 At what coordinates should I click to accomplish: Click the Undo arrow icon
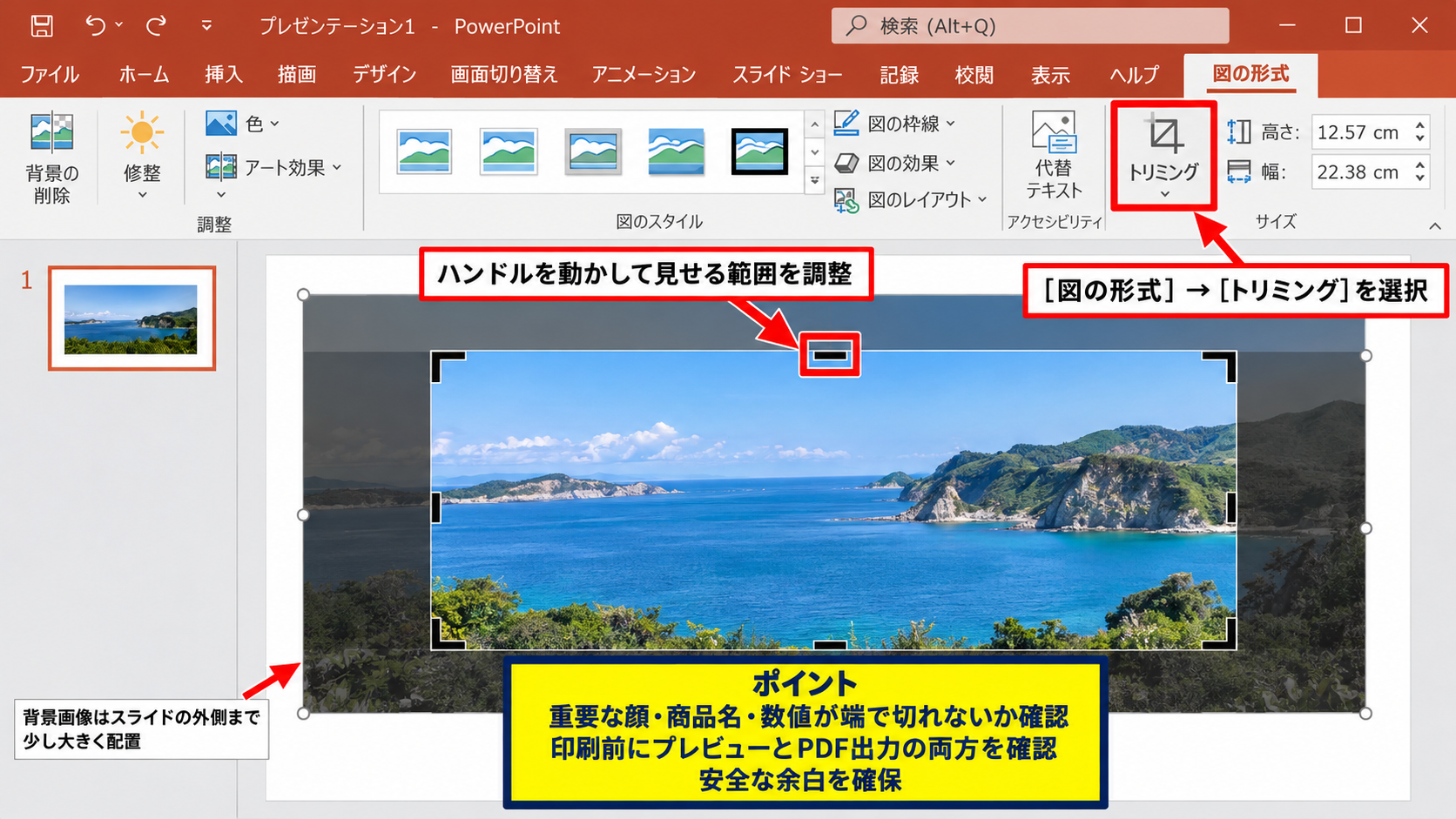(96, 26)
